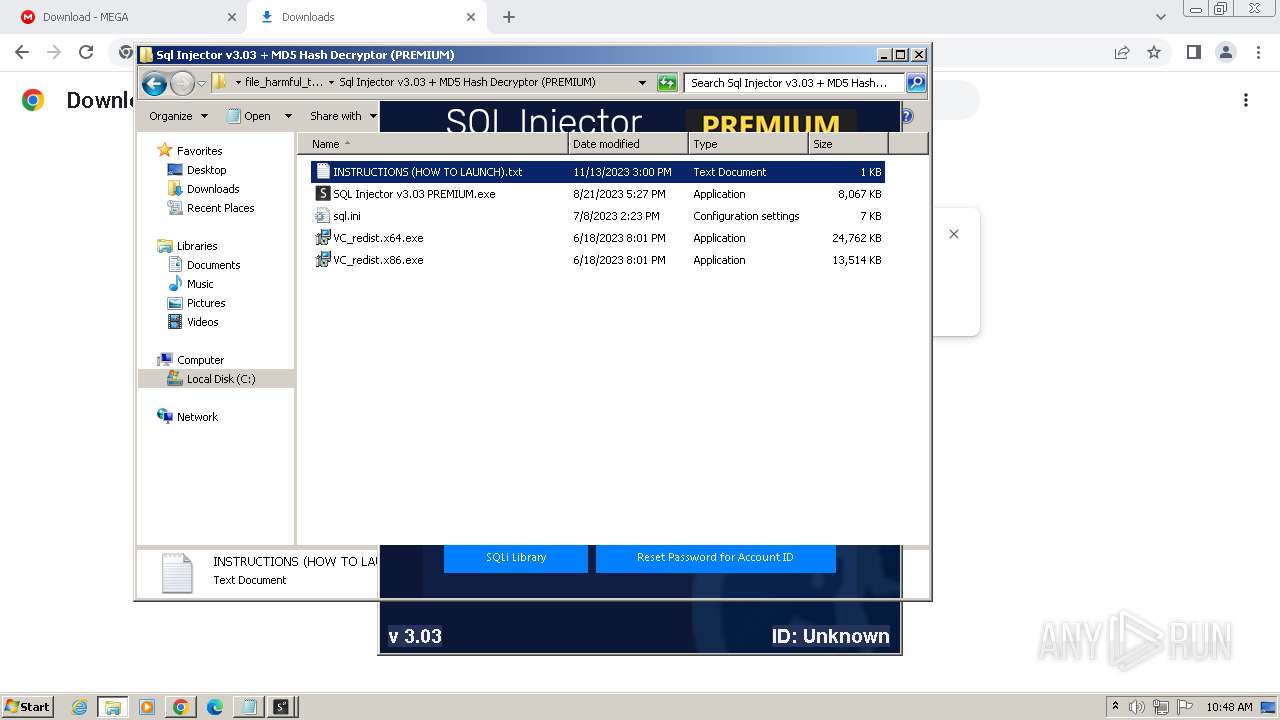The height and width of the screenshot is (720, 1280).
Task: Open a new Chrome tab
Action: (x=509, y=17)
